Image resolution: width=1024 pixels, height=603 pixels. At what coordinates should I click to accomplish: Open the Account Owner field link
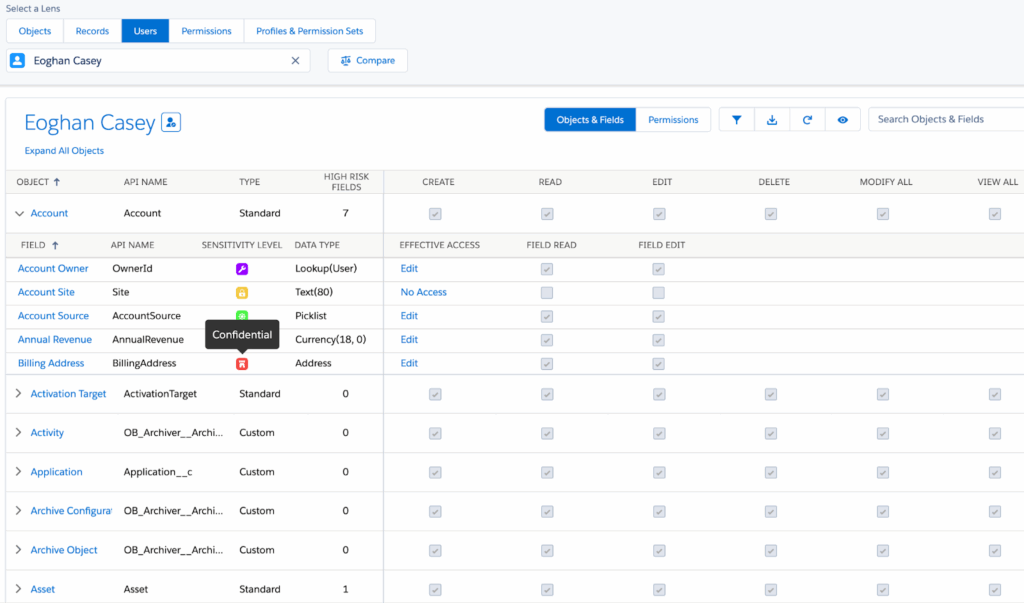pos(53,269)
